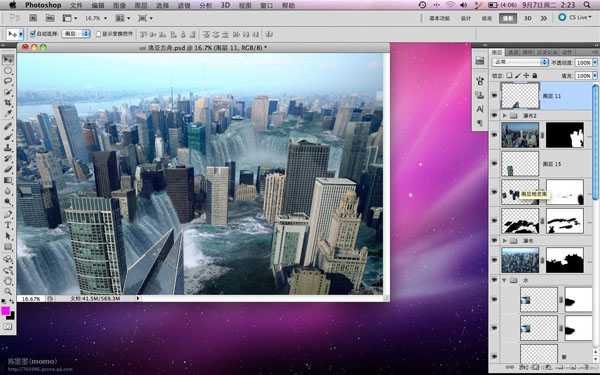Screen dimensions: 600x375
Task: Open the 图像 (Image) menu
Action: tap(119, 5)
